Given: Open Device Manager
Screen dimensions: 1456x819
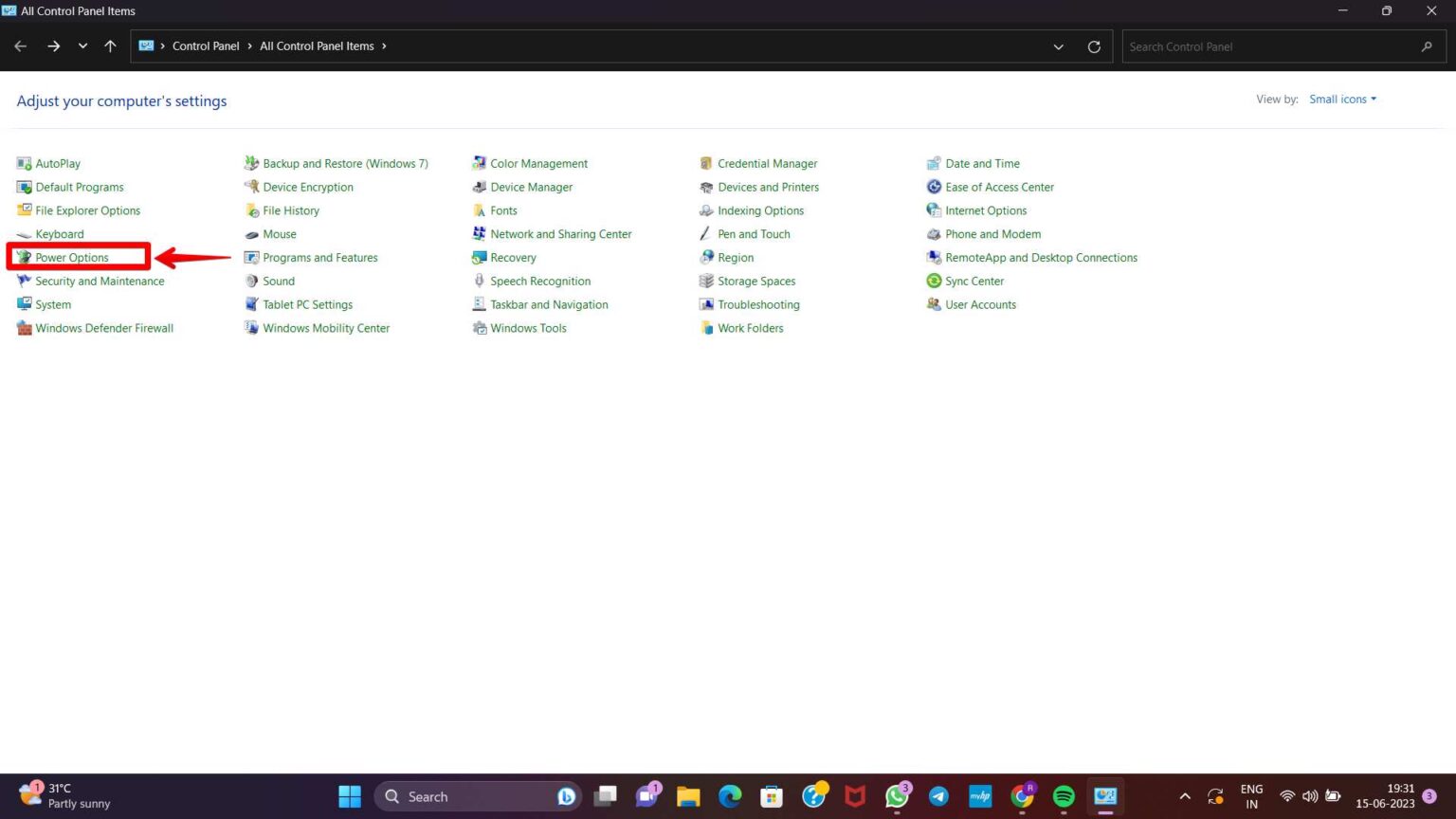Looking at the screenshot, I should click(532, 187).
